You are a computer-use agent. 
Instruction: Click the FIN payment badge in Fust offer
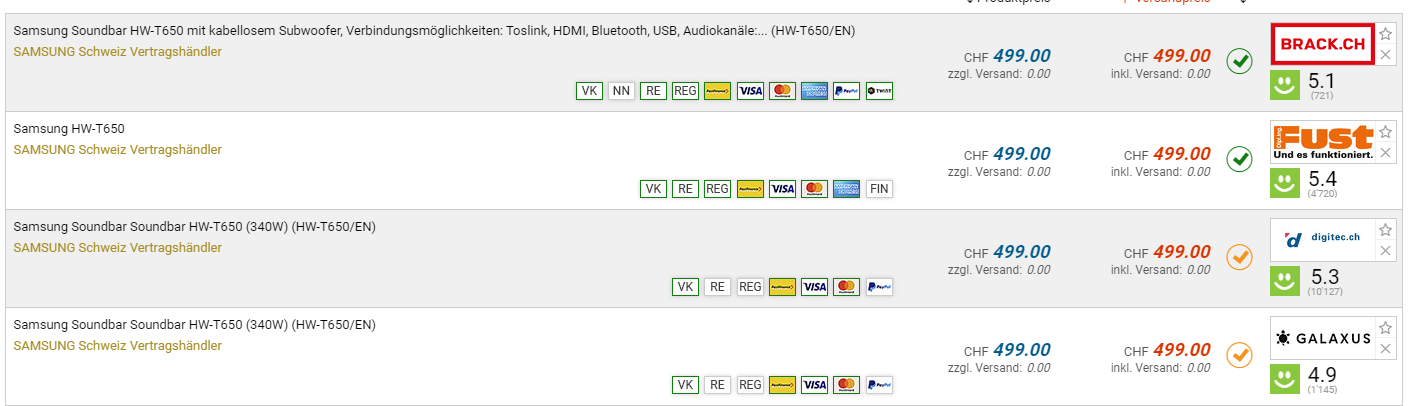point(879,189)
